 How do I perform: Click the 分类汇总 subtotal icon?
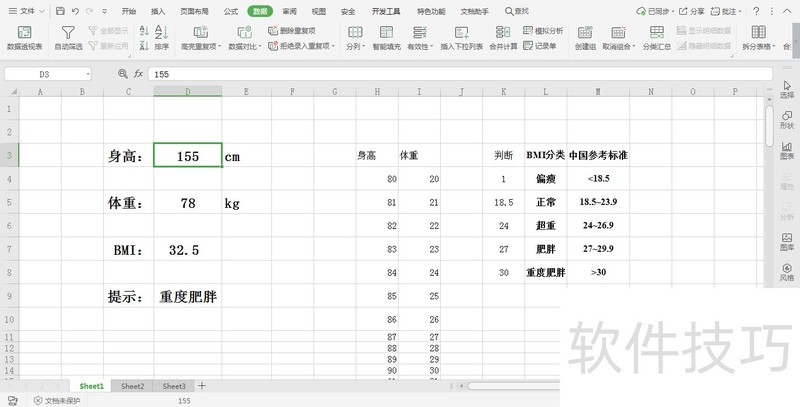point(656,38)
